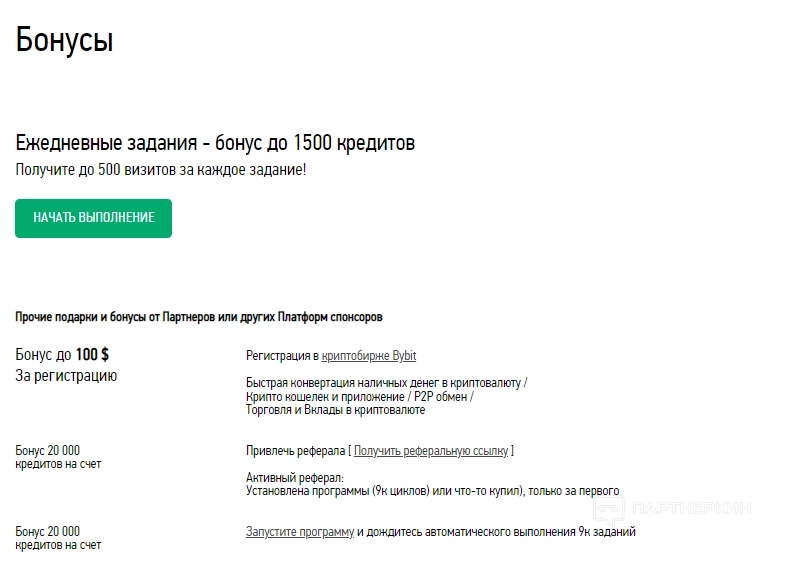Click the Торговля и Вклады в криптовалюте line
The width and height of the screenshot is (802, 580).
pos(335,410)
